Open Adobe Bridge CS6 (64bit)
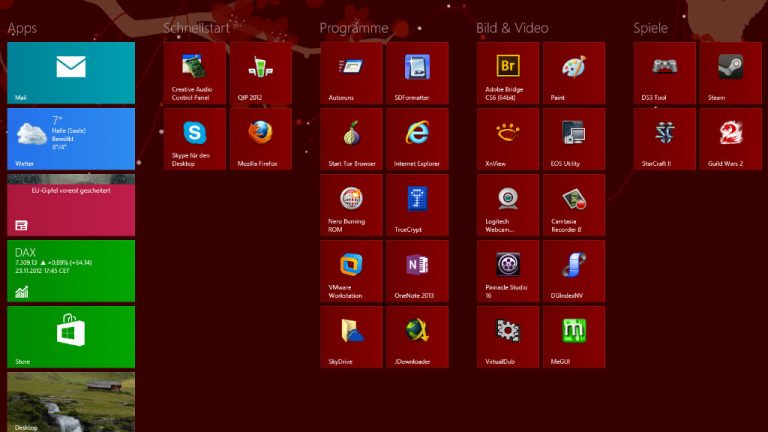Viewport: 768px width, 432px height. [x=508, y=73]
